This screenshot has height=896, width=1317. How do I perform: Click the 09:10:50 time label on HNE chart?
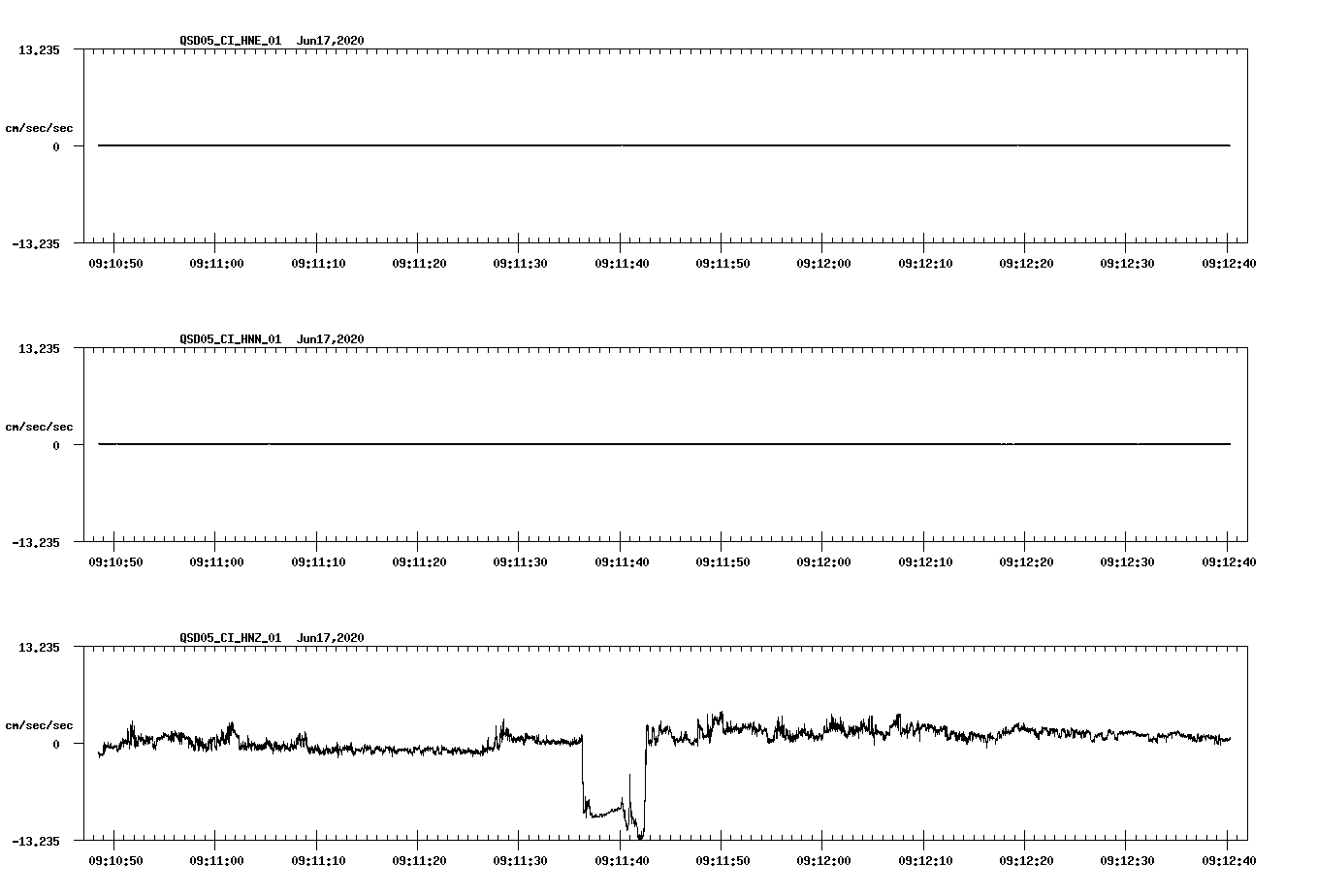[x=115, y=263]
